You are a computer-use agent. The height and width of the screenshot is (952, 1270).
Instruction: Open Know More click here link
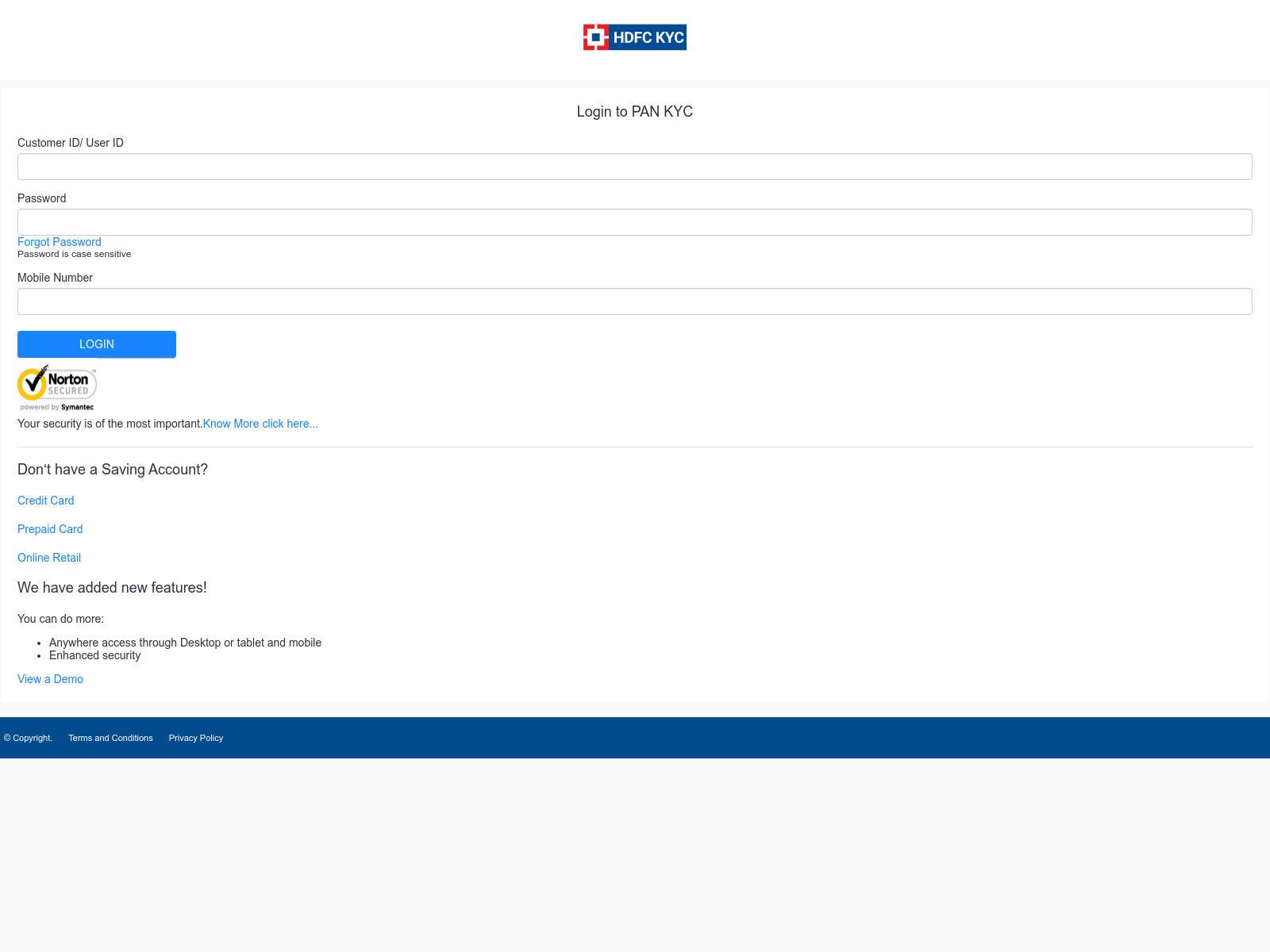click(260, 424)
